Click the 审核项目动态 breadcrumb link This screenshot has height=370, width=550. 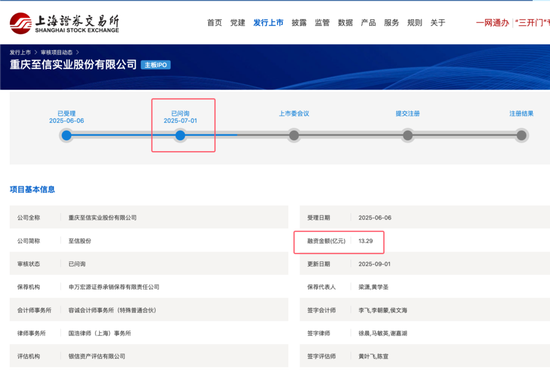[56, 52]
